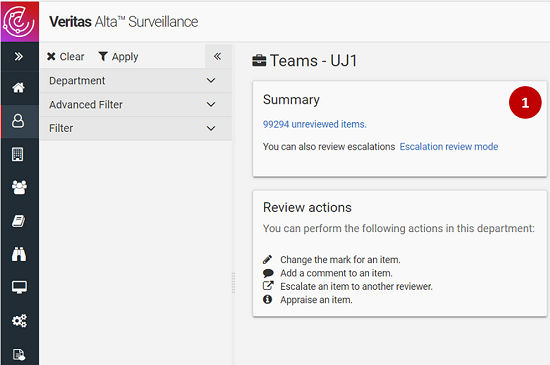
Task: Click the panel splitter handle beside filter pane
Action: click(x=233, y=283)
